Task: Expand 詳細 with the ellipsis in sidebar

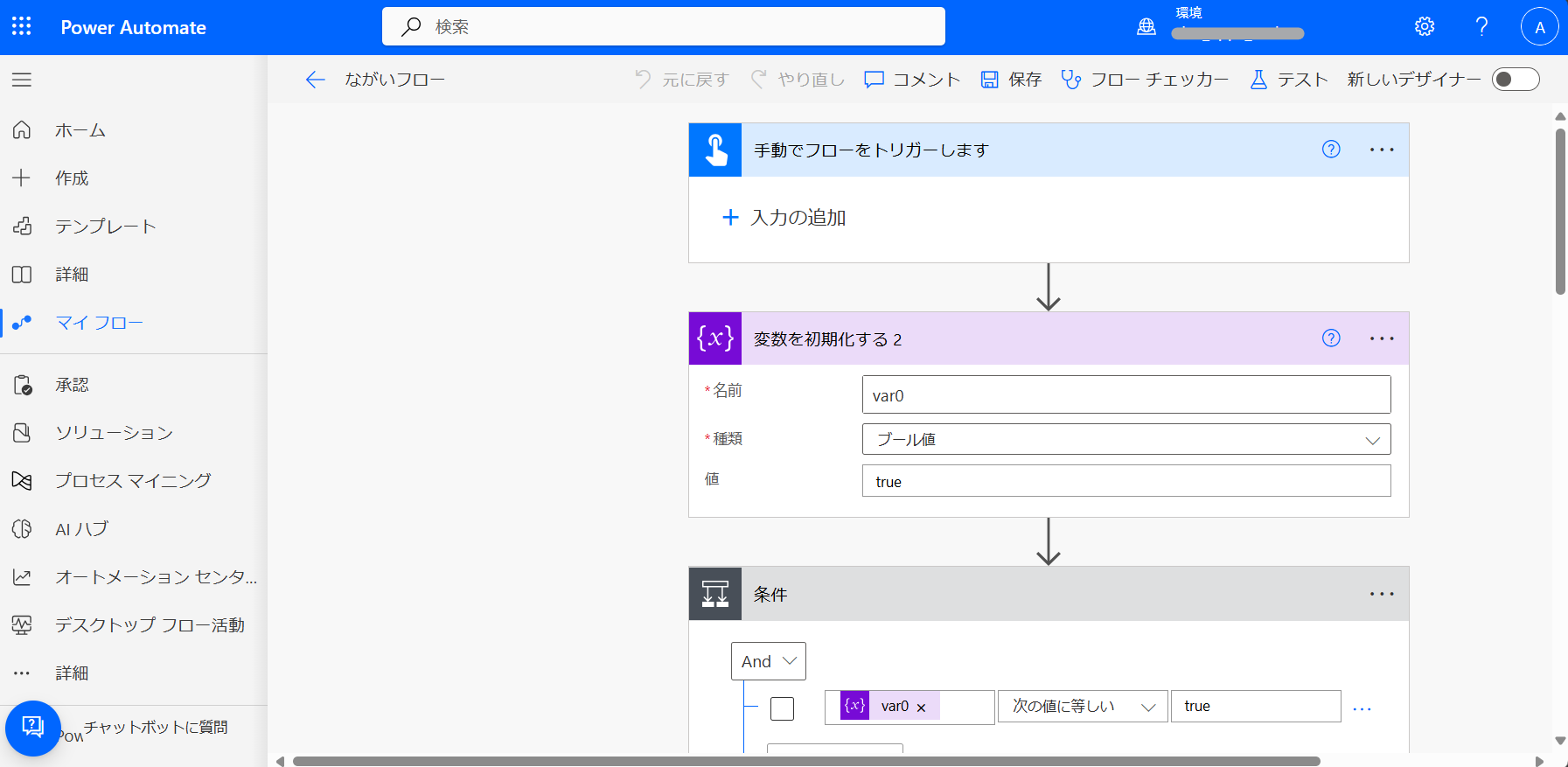Action: [22, 673]
